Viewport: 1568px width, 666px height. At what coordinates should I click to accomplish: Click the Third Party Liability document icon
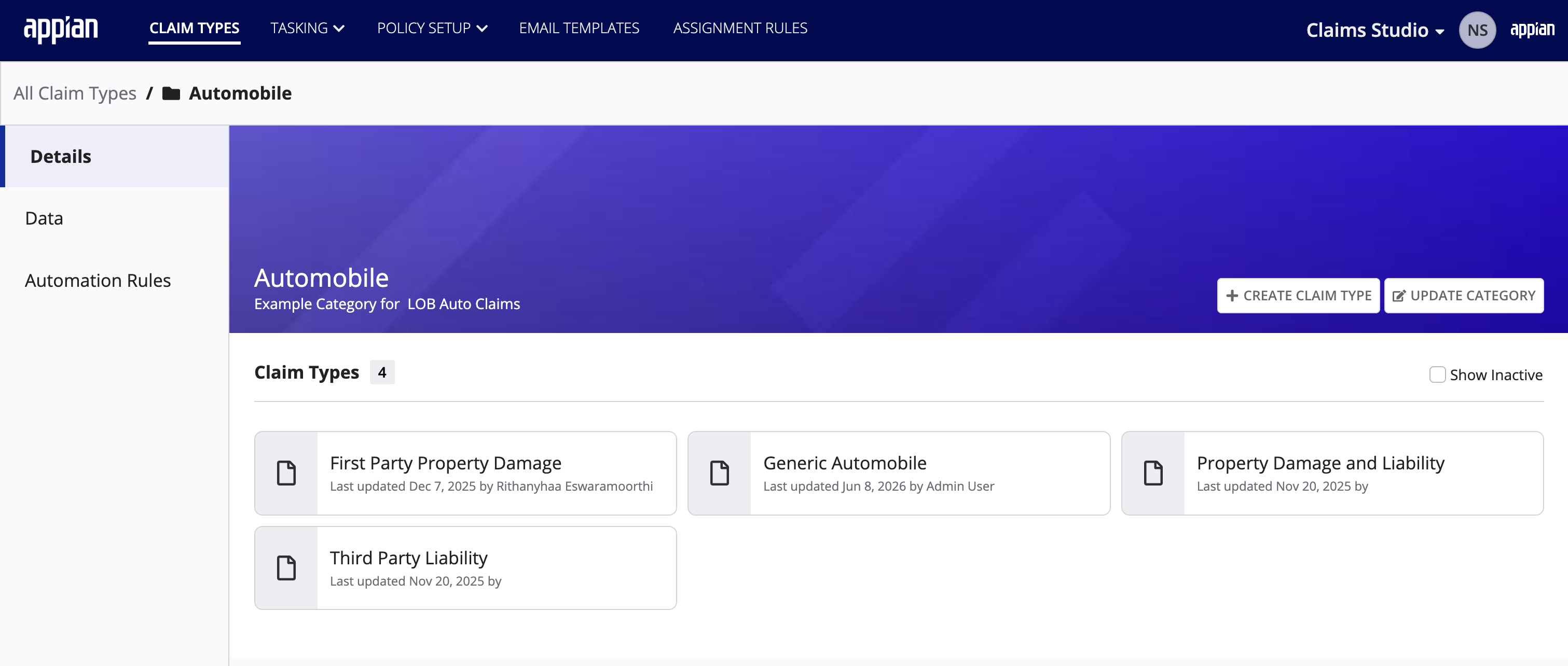(x=286, y=567)
